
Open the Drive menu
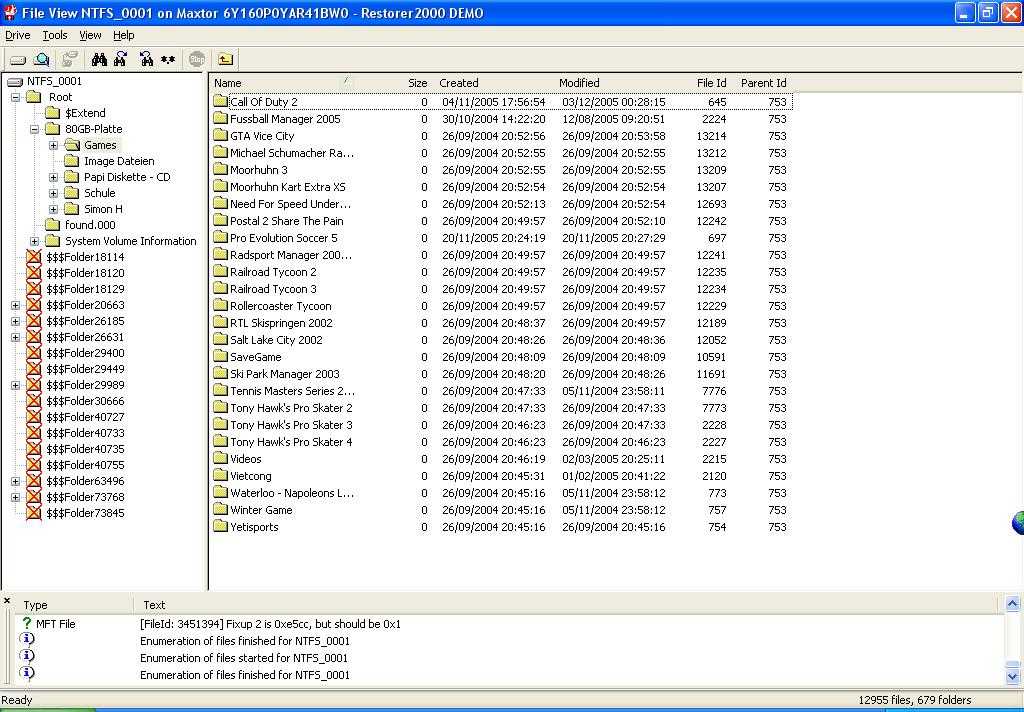coord(18,35)
